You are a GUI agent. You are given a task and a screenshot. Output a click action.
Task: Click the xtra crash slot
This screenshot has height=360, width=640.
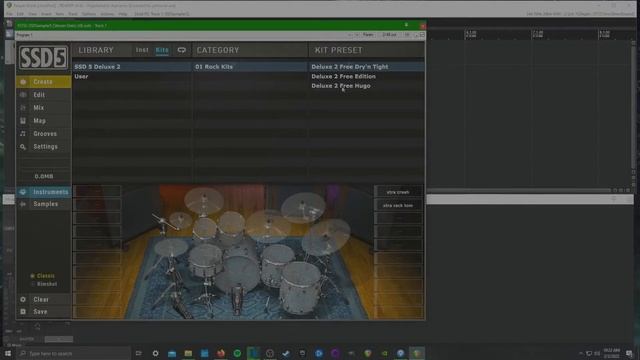[x=398, y=192]
